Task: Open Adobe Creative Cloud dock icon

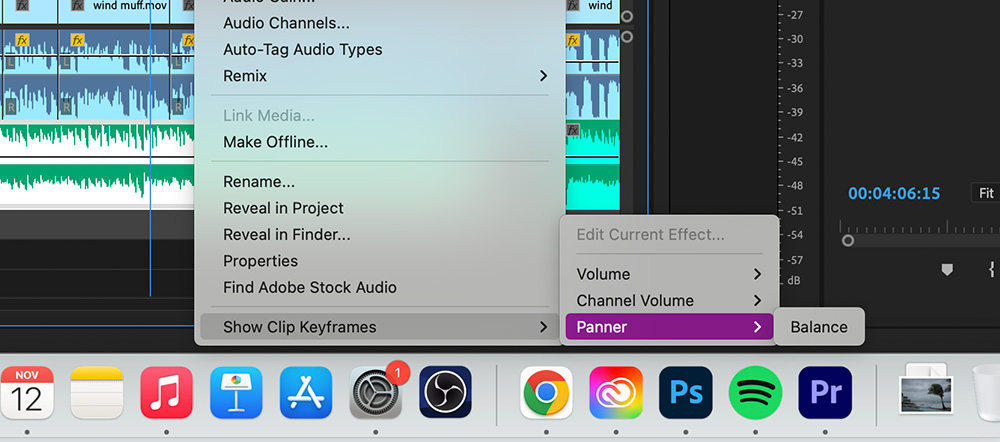Action: 616,392
